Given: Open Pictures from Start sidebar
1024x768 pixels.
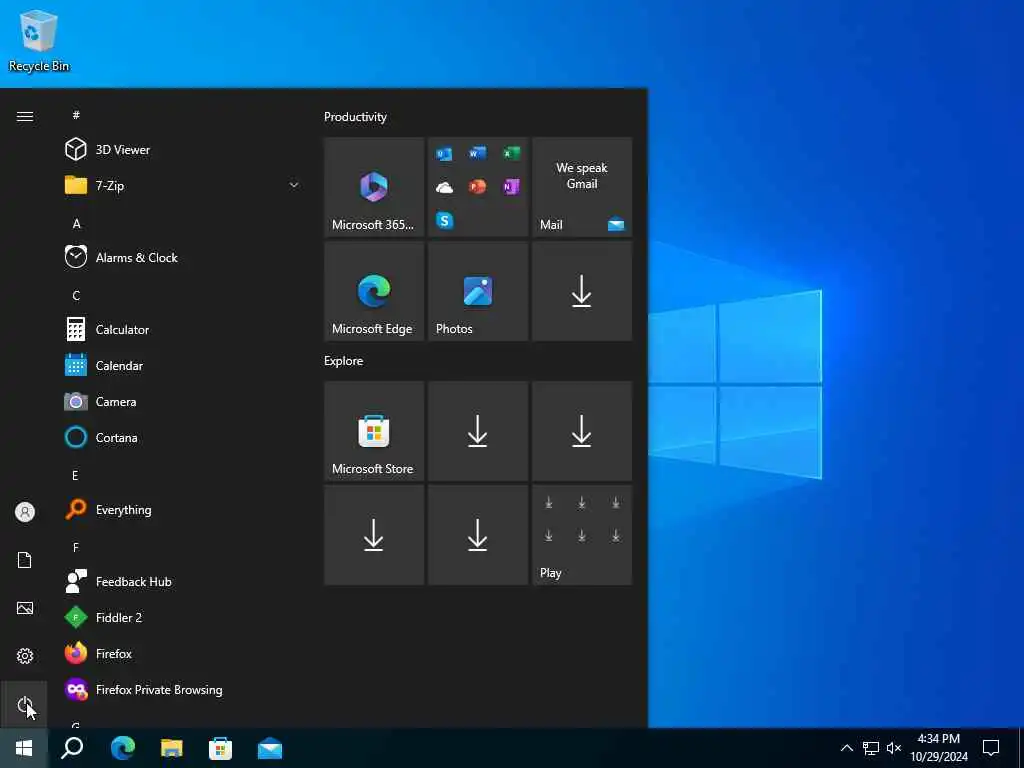Looking at the screenshot, I should (x=25, y=608).
